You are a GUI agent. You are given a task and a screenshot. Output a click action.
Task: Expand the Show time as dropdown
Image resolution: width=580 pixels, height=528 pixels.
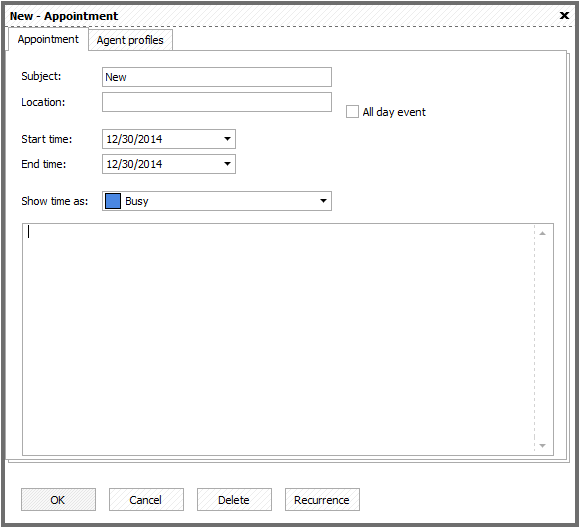(323, 201)
